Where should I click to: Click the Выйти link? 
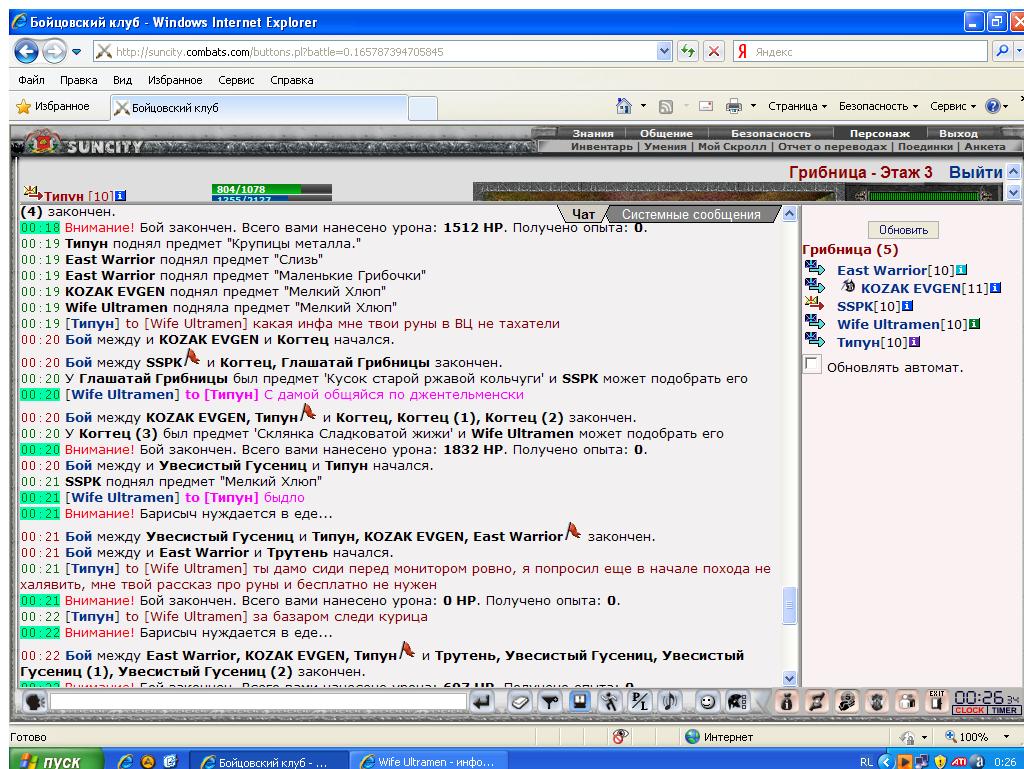pos(976,172)
